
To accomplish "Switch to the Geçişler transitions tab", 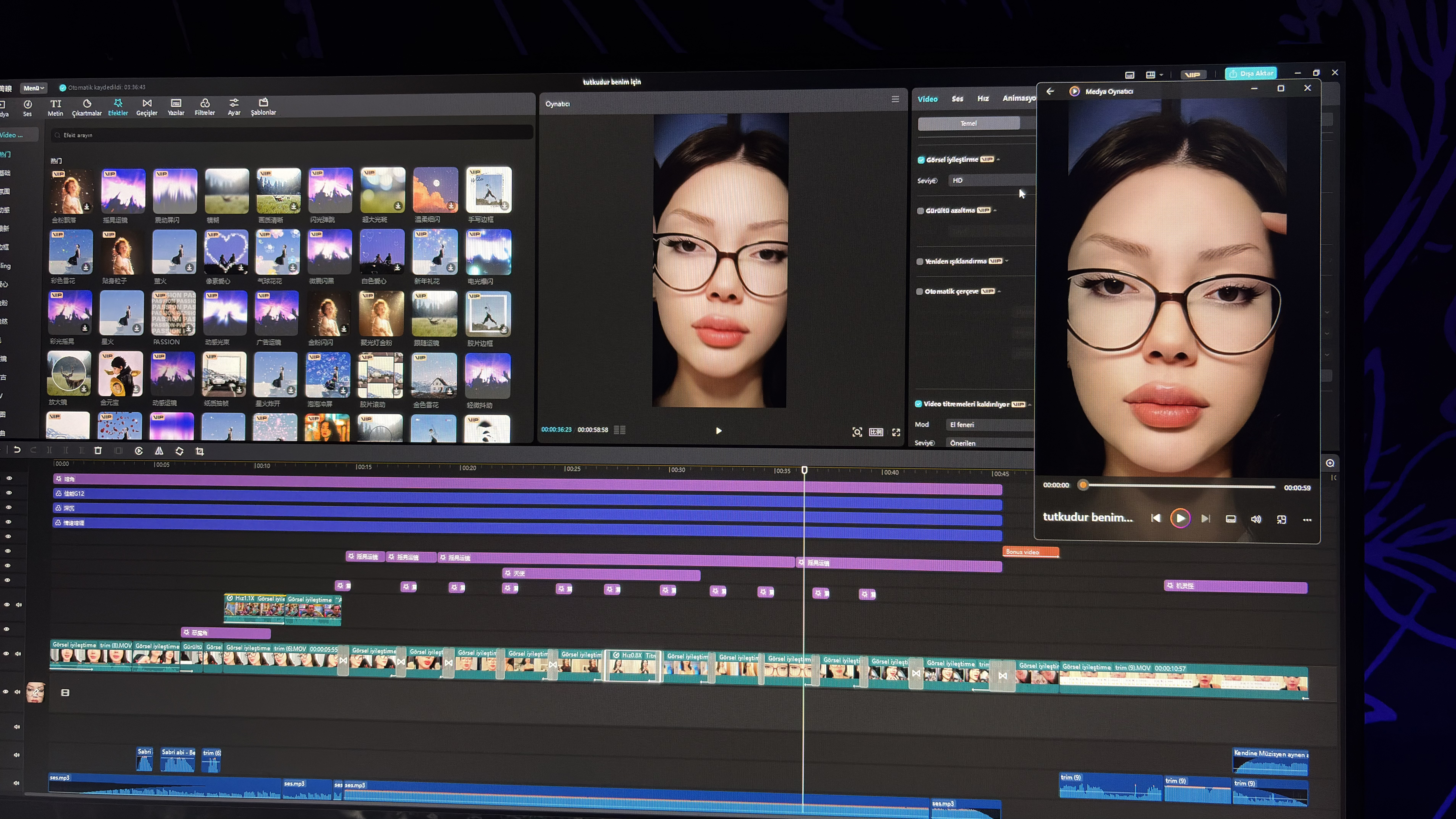I will 147,107.
